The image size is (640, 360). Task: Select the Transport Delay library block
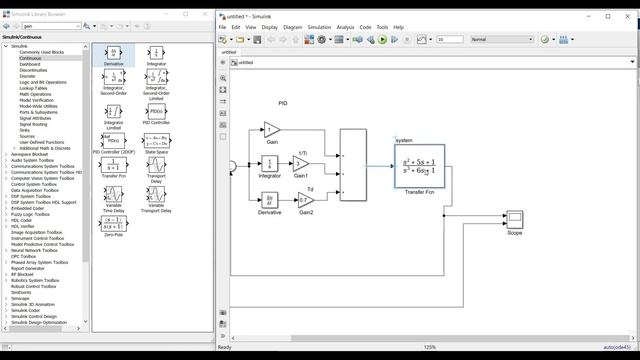156,170
